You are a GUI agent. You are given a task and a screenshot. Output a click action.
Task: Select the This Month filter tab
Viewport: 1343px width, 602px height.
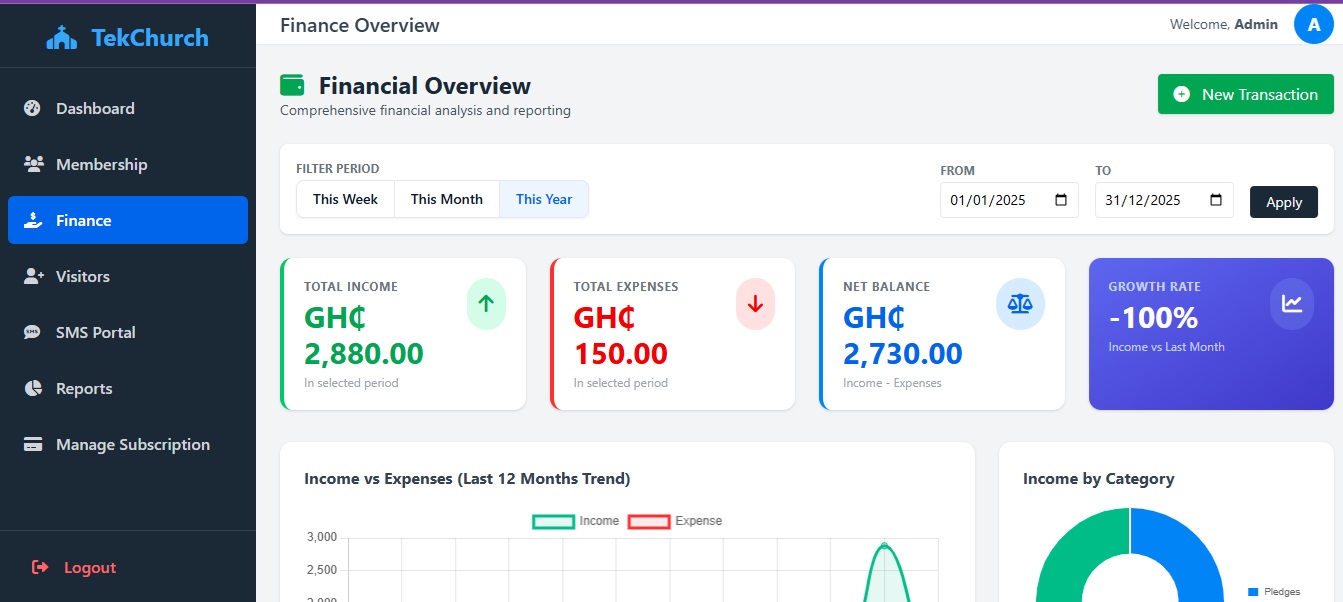446,199
